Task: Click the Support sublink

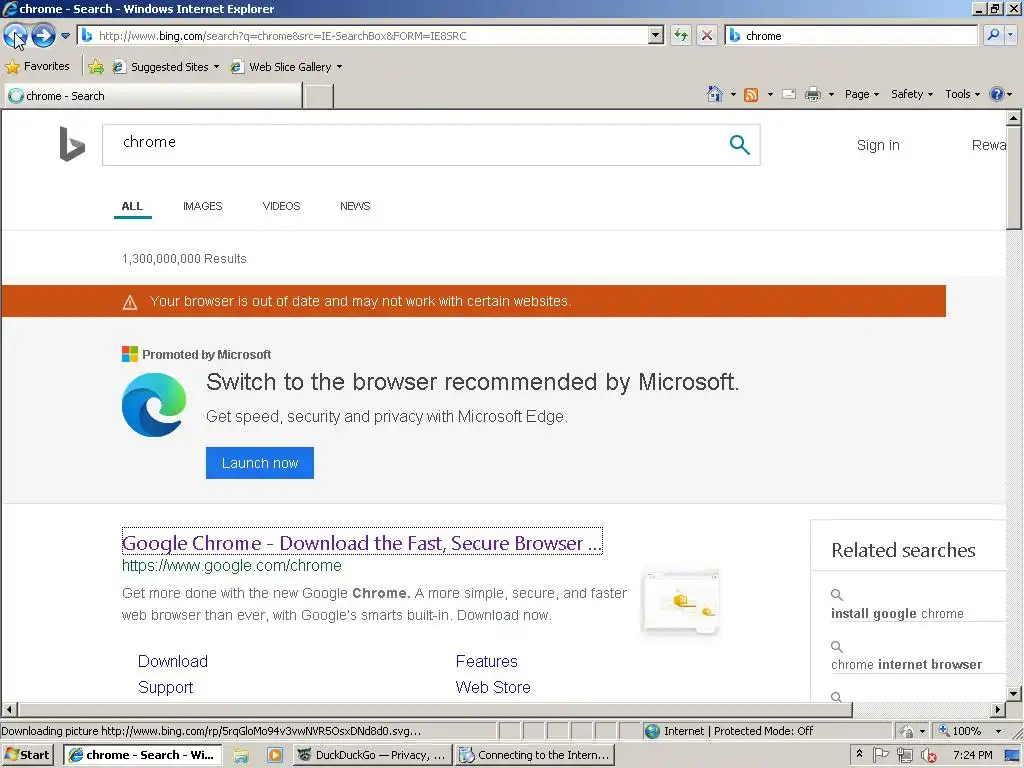Action: tap(165, 687)
